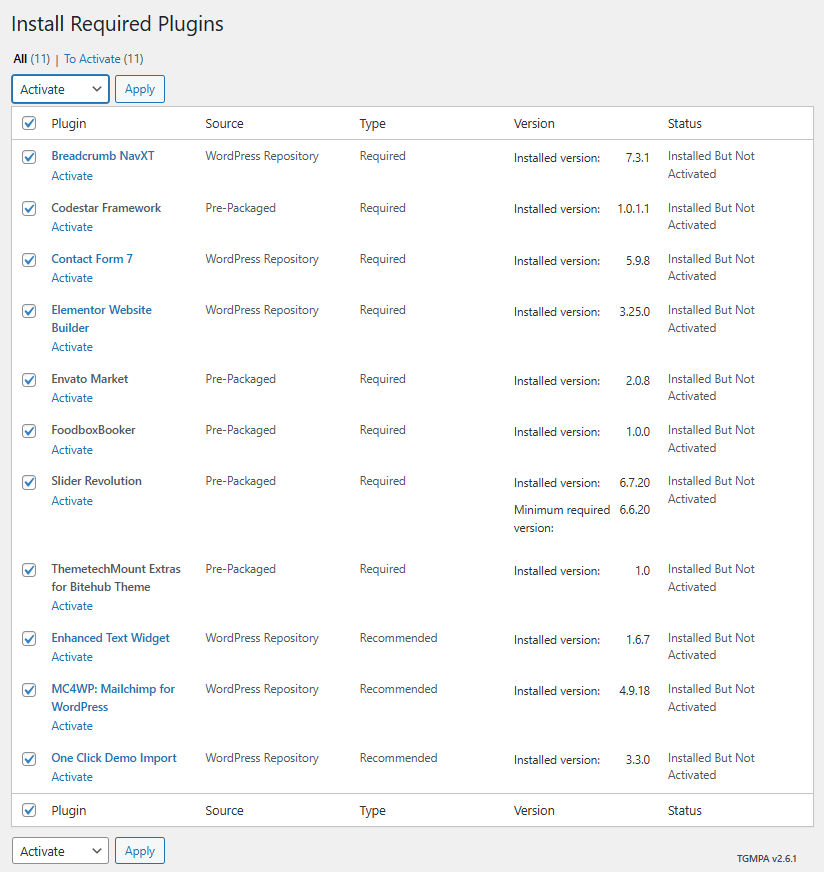Click the TGMPA v2.6.1 footer text
The height and width of the screenshot is (872, 824).
coord(767,859)
